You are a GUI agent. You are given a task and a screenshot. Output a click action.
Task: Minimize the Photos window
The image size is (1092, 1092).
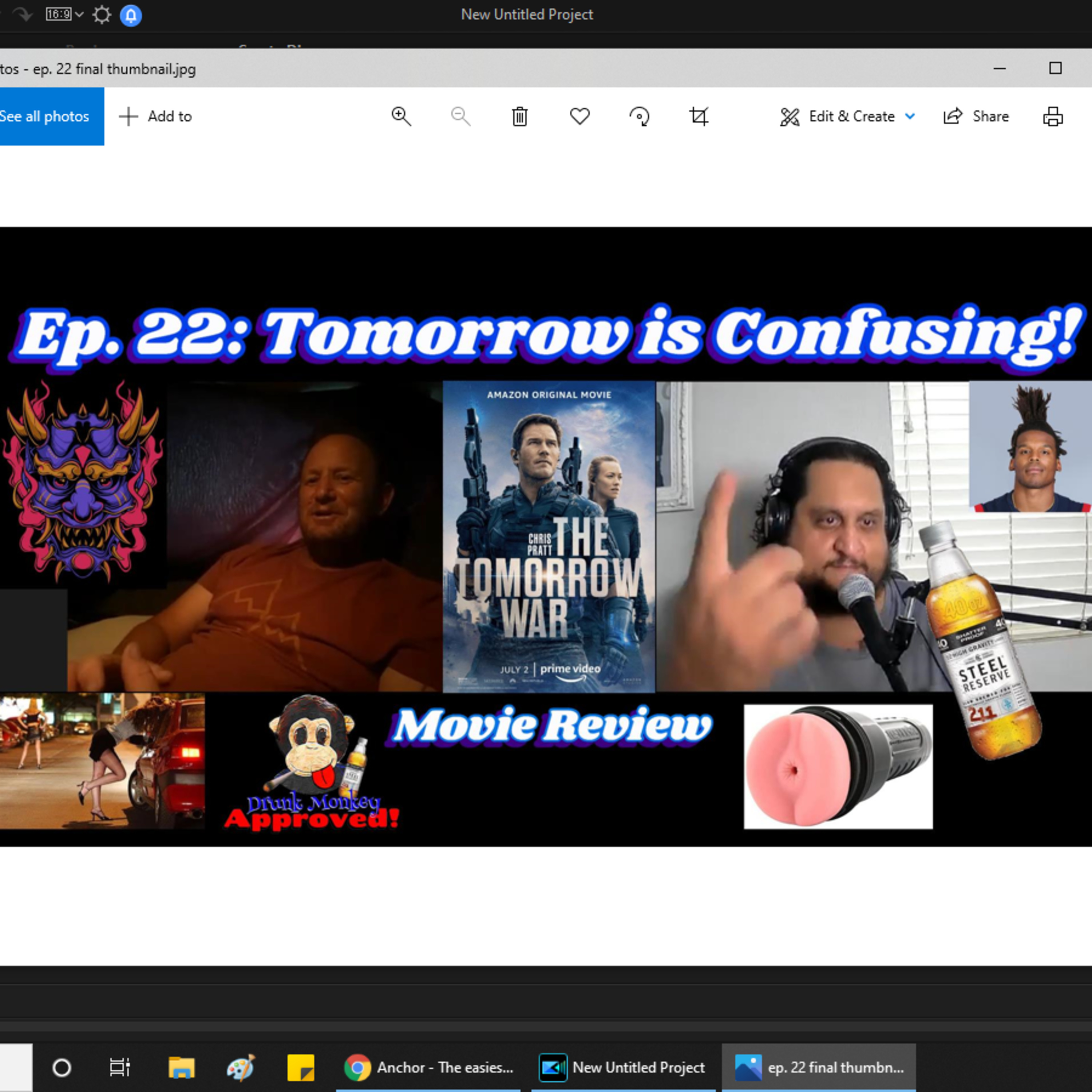tap(1000, 68)
